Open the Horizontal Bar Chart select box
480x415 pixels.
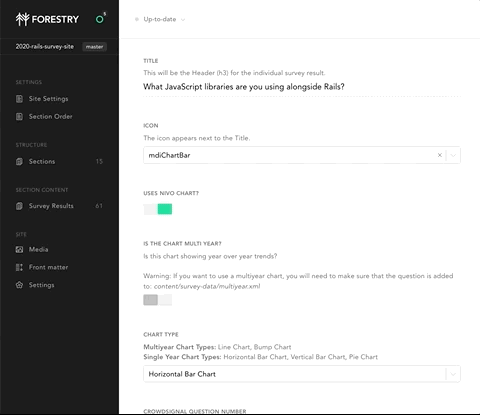click(x=302, y=374)
